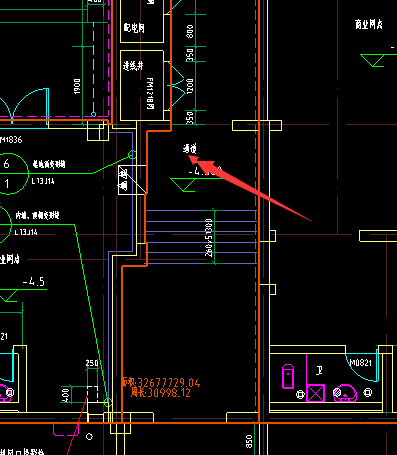This screenshot has width=397, height=455.
Task: Click the white dashed square next to 400
Action: pos(93,394)
